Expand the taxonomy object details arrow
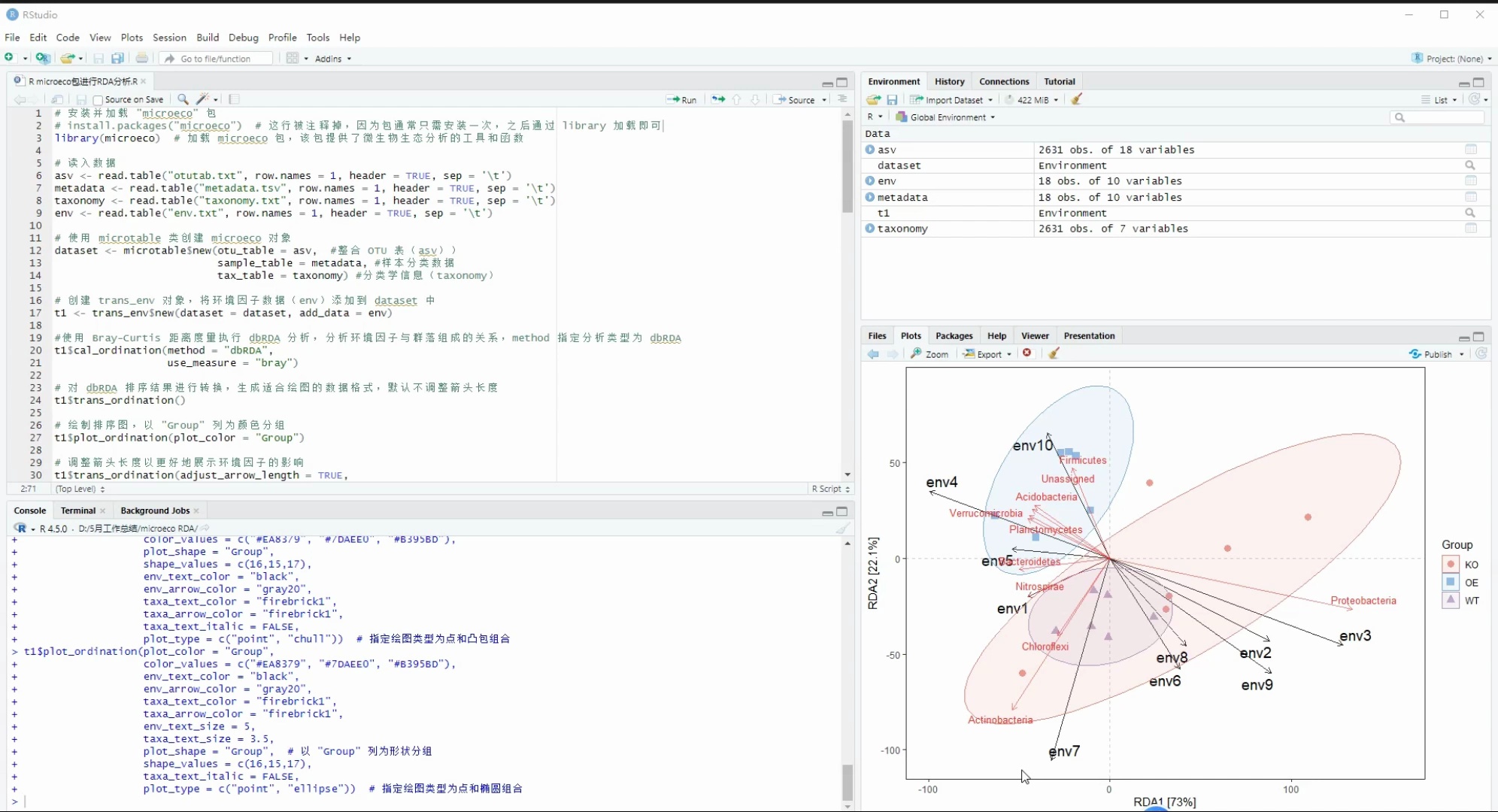 870,229
